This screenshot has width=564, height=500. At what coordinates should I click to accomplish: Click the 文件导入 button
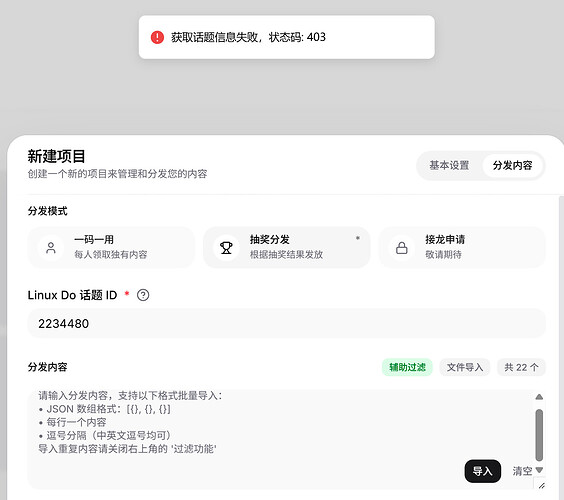point(465,367)
